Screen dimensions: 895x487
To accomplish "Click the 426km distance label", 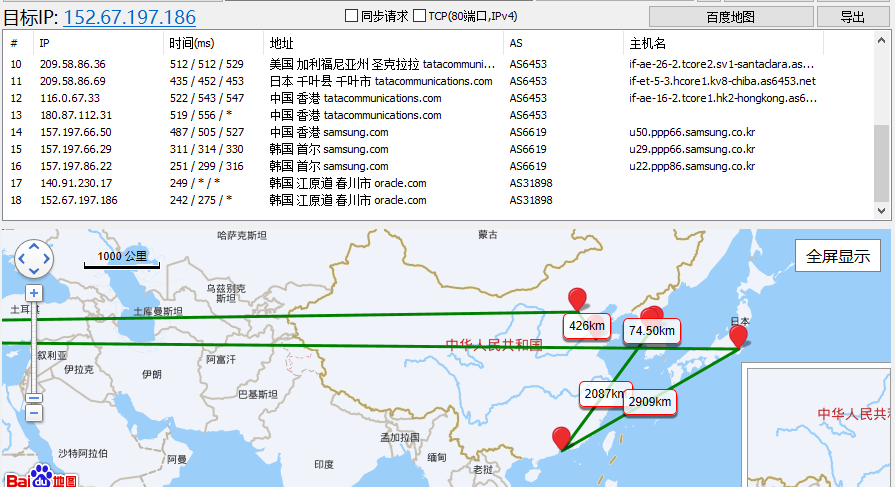I will 587,326.
